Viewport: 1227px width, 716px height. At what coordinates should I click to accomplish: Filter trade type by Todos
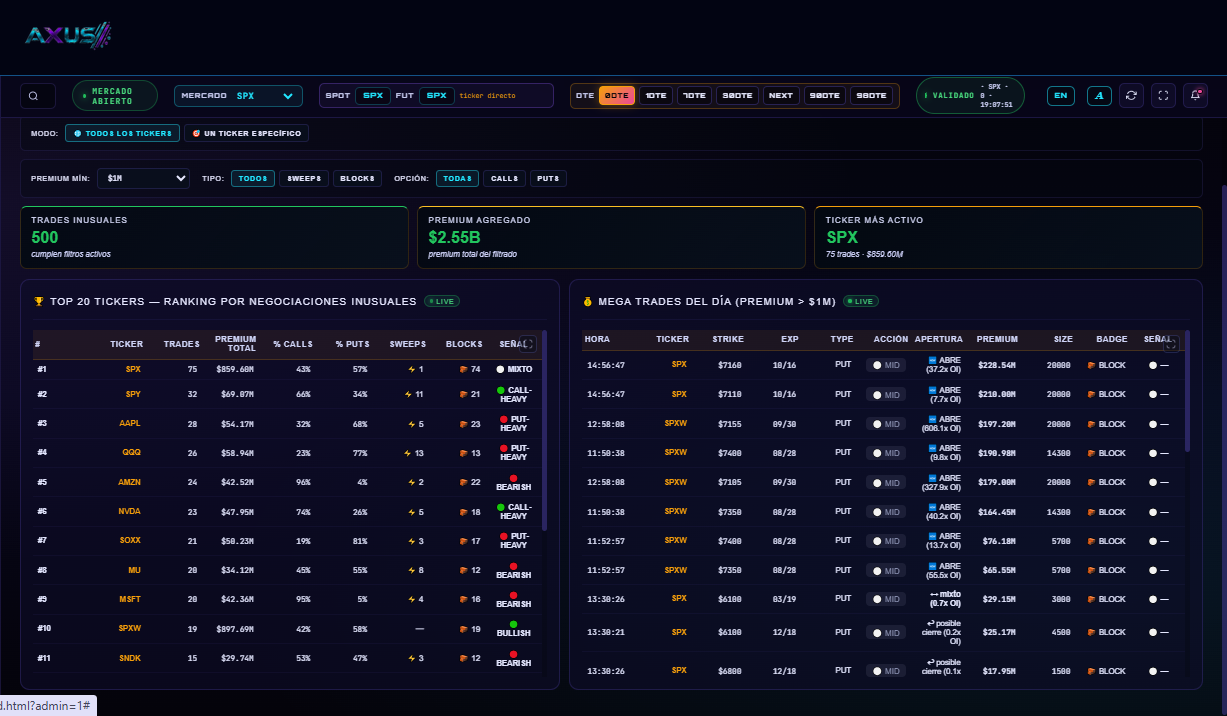tap(253, 178)
